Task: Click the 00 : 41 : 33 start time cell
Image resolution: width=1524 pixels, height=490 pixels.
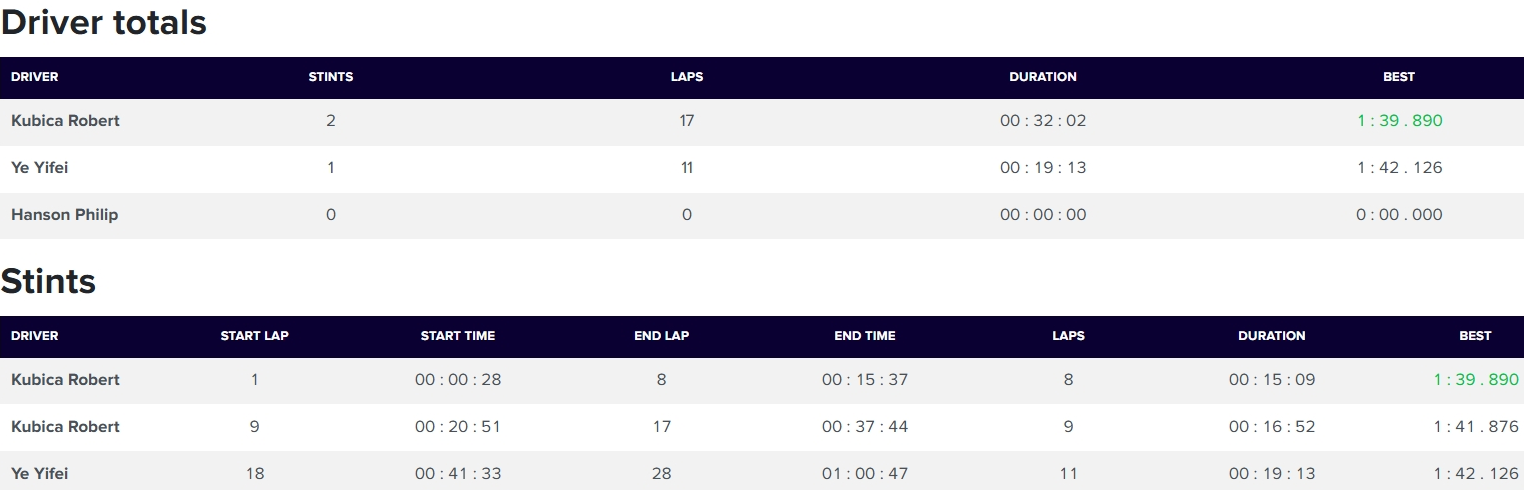Action: point(457,474)
